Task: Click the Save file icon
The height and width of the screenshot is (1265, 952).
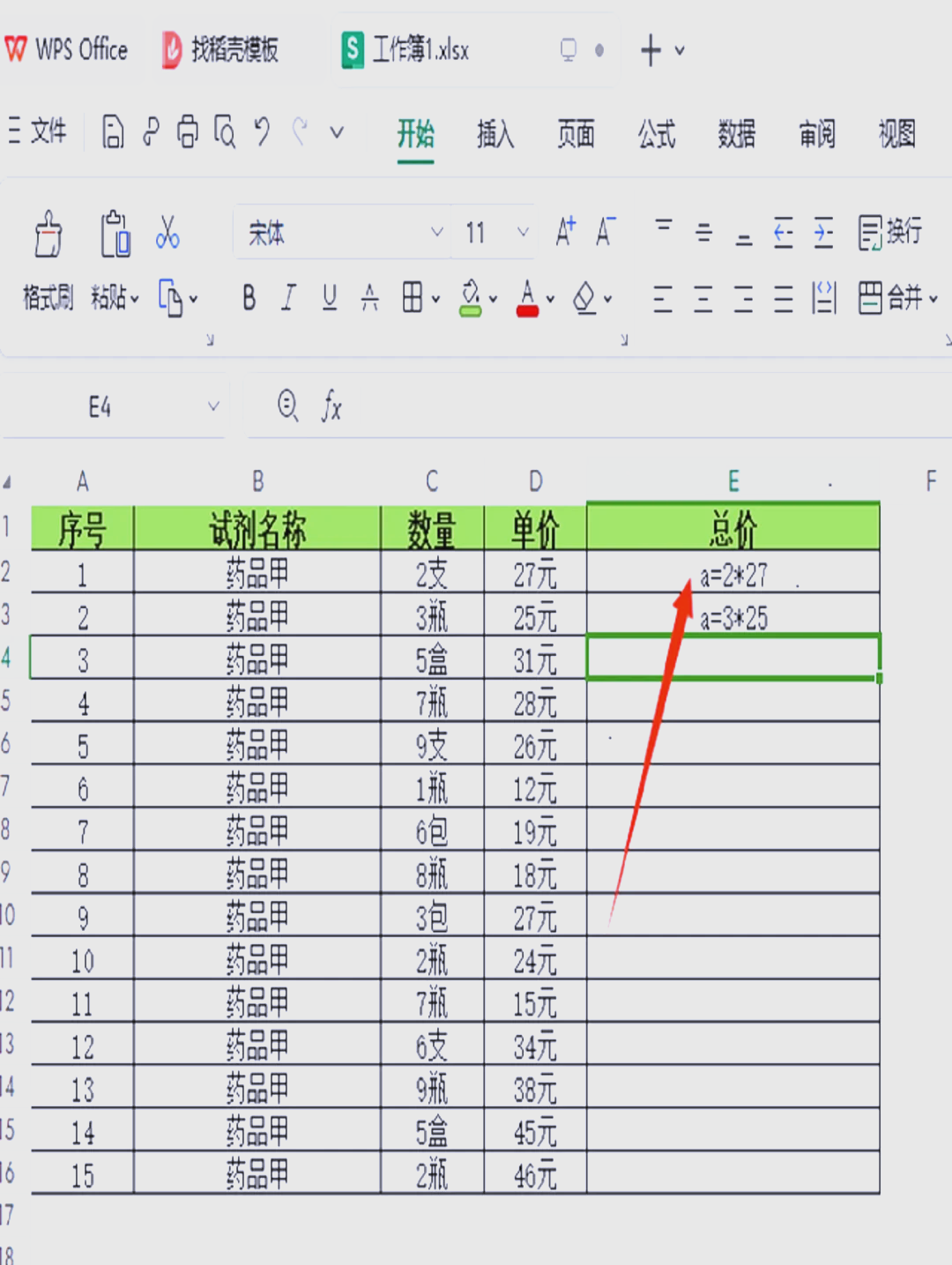Action: [111, 132]
